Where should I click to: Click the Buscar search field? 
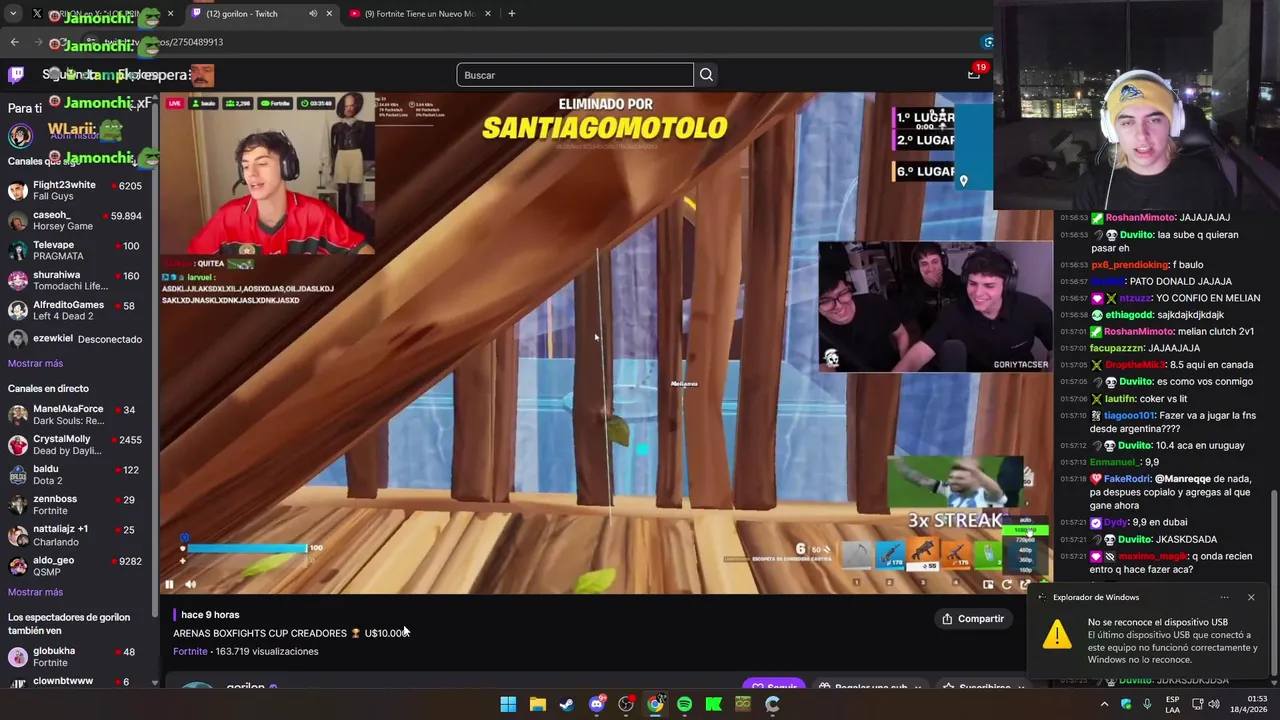pos(575,75)
